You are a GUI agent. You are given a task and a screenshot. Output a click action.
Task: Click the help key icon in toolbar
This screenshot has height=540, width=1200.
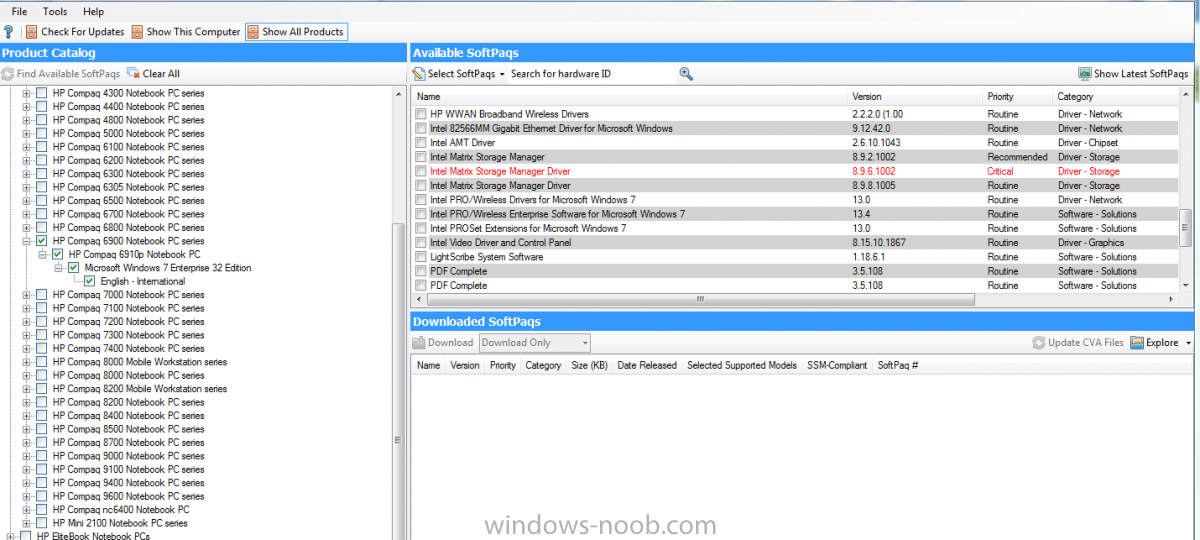[9, 32]
